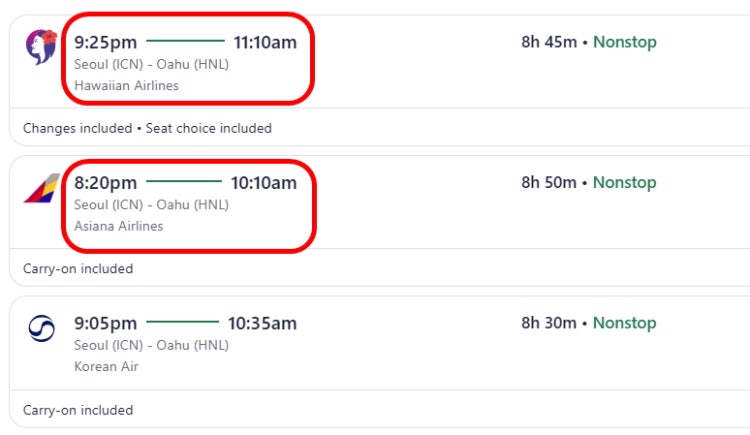Click Seoul (ICN) - Oahu (HNL) on Korean Air flight

point(151,345)
